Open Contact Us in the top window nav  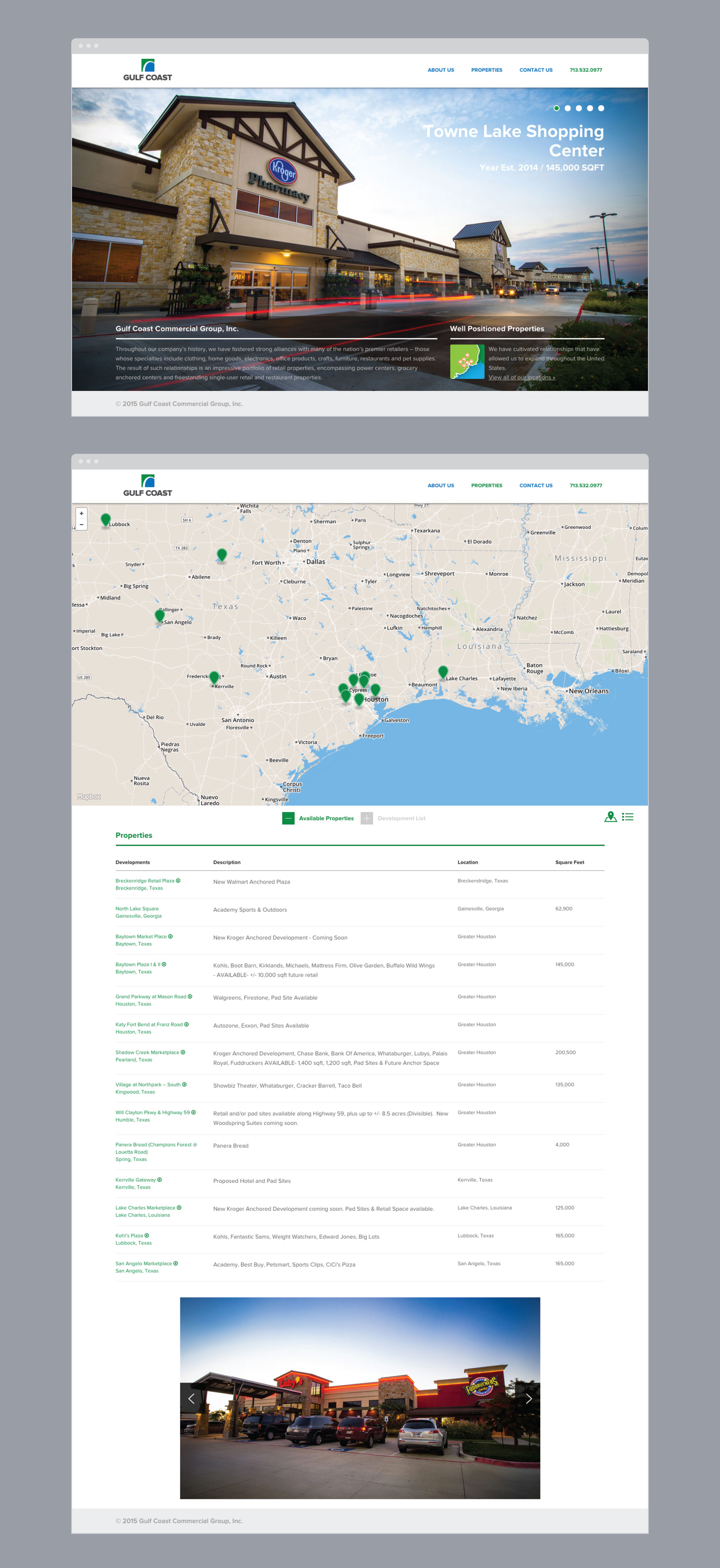click(536, 70)
